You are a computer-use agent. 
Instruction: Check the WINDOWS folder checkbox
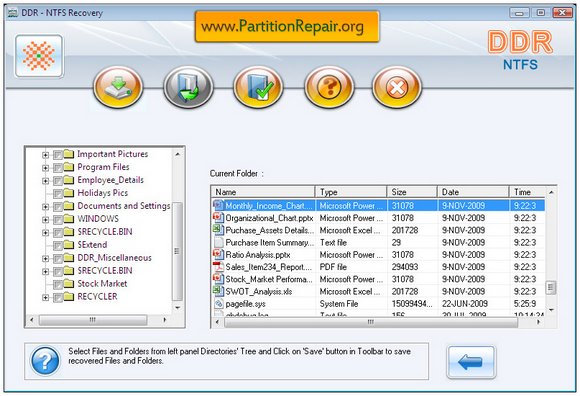coord(58,220)
